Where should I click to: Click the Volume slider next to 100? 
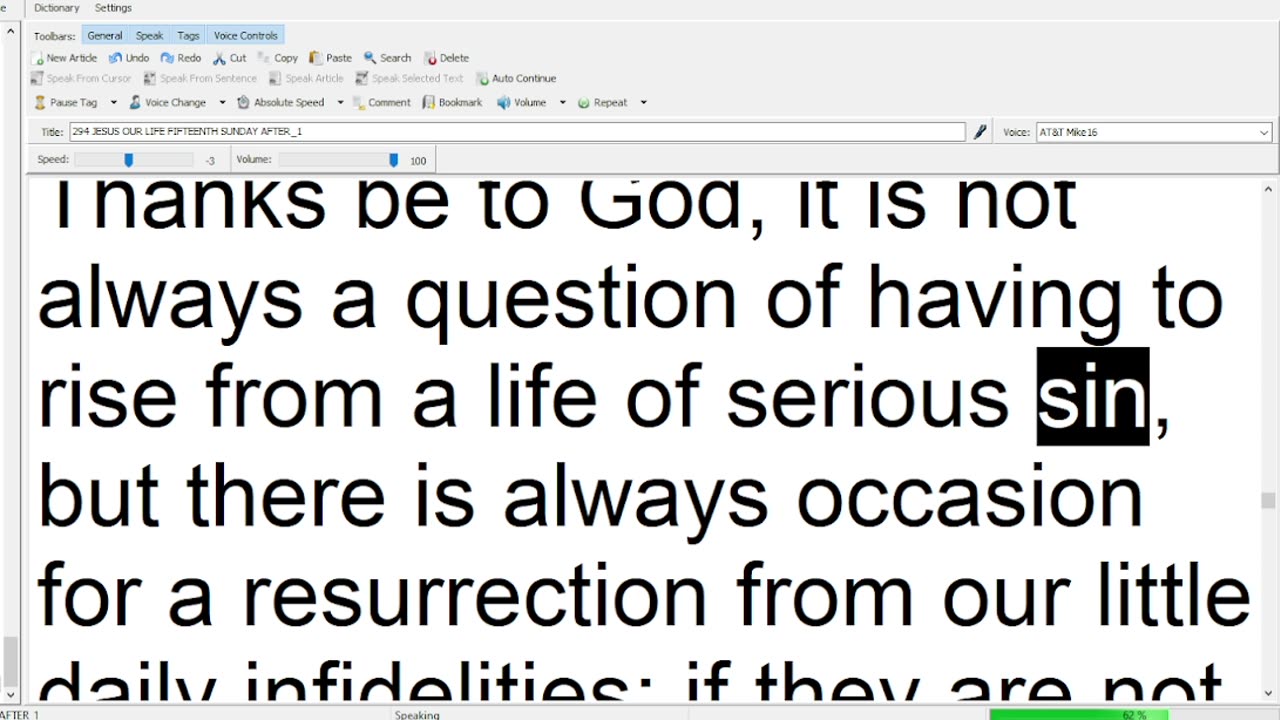pos(339,160)
